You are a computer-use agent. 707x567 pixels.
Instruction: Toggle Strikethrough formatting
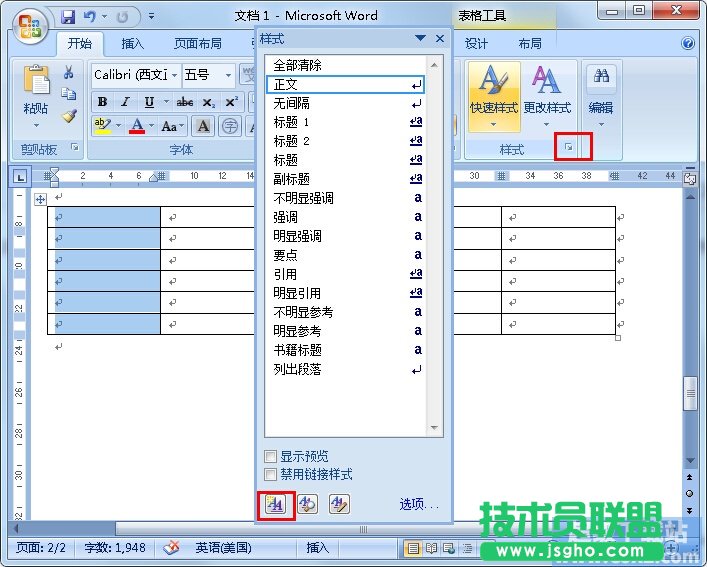click(185, 102)
